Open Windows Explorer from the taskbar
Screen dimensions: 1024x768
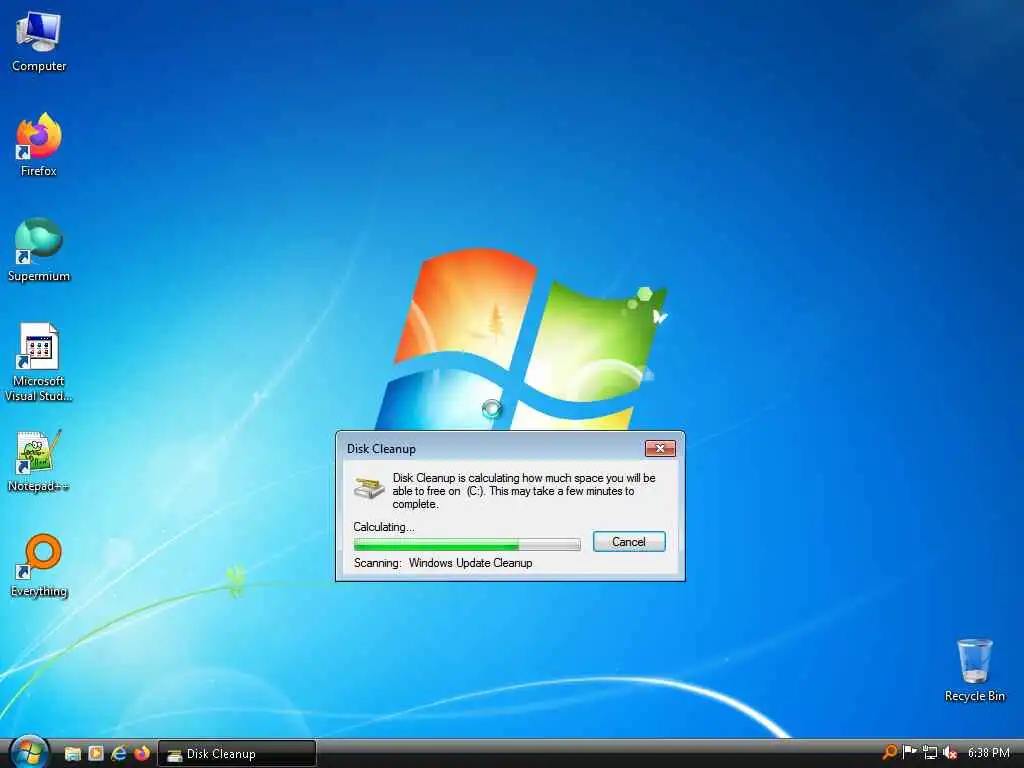72,754
